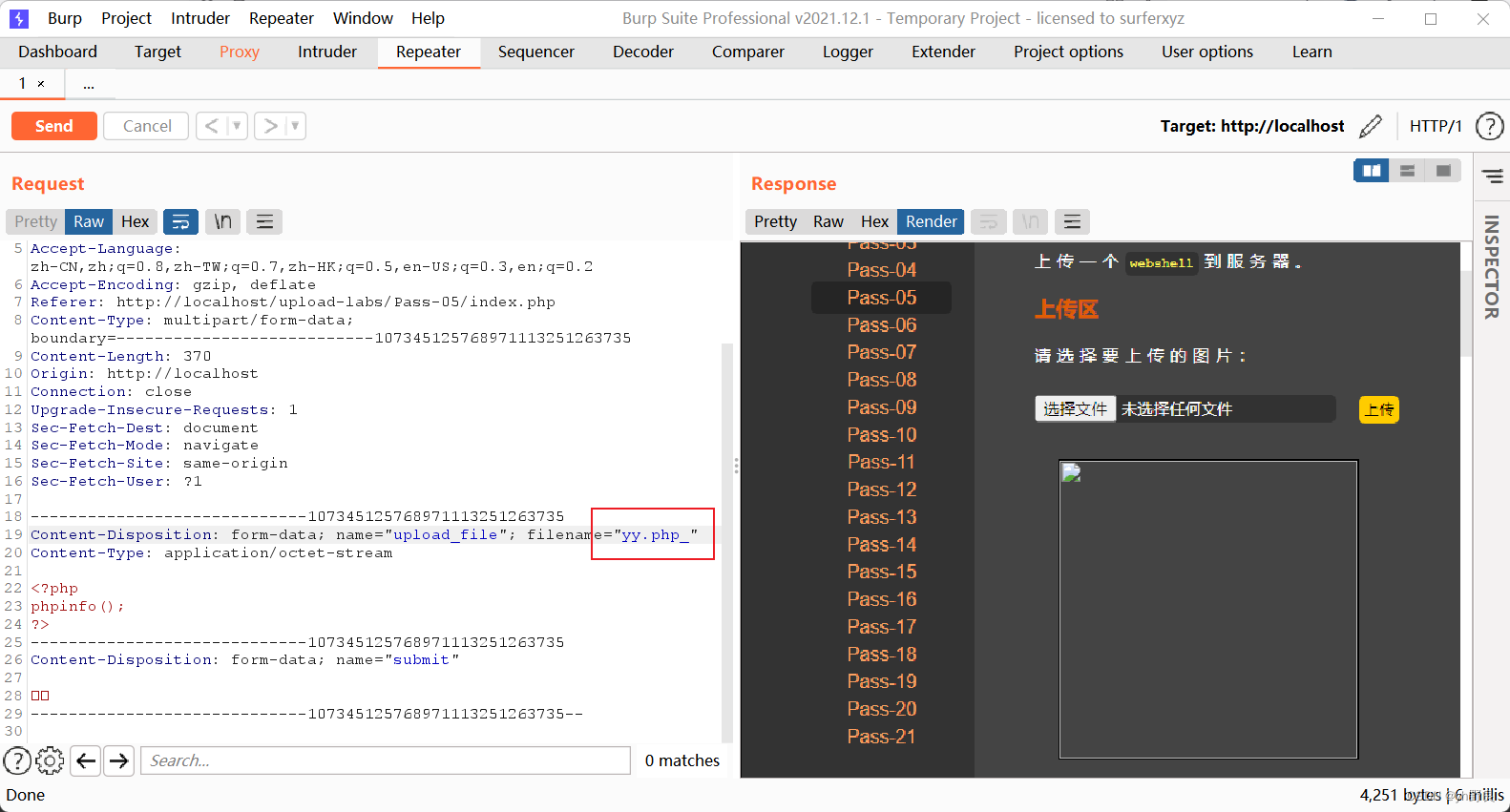Open the Intruder menu in menu bar
Screen dimensions: 1510x812
200,18
